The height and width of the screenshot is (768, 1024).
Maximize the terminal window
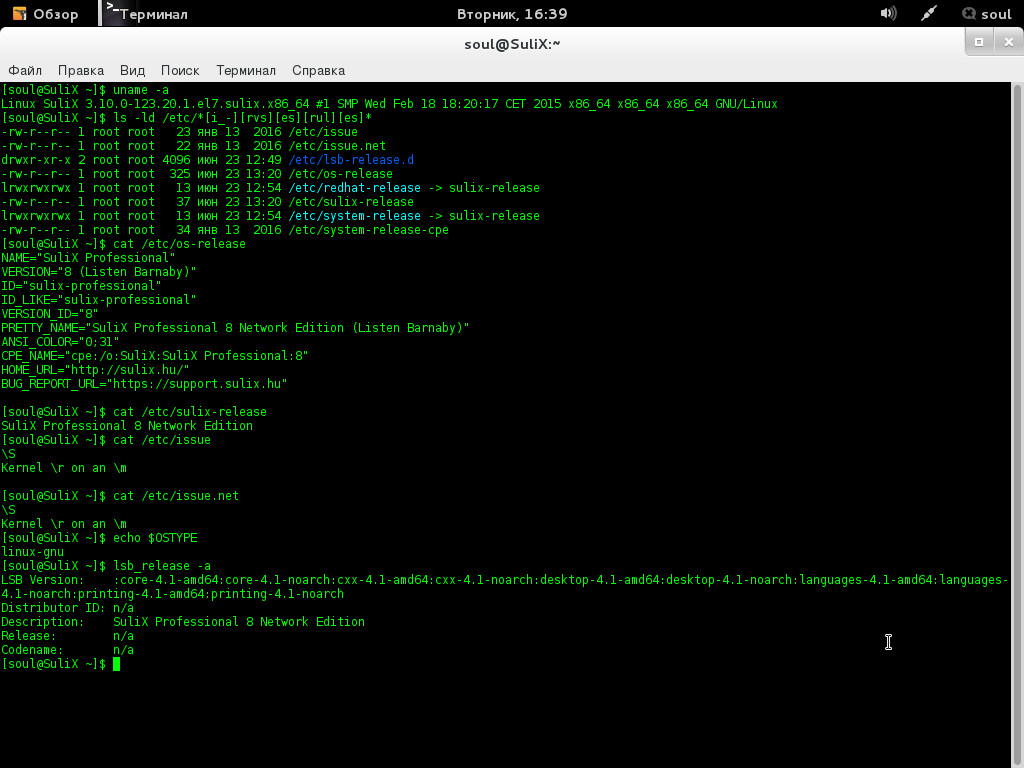[x=979, y=42]
